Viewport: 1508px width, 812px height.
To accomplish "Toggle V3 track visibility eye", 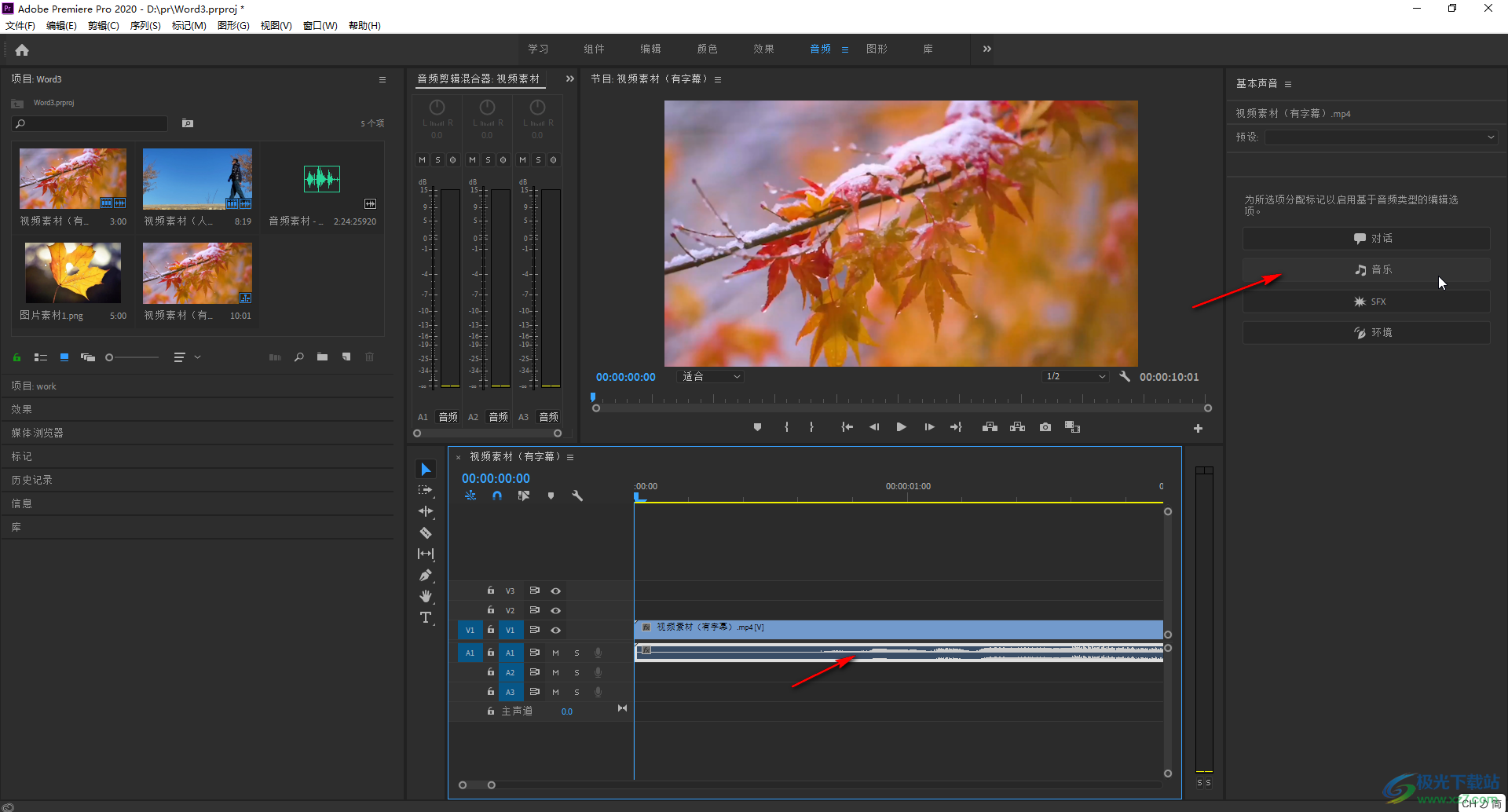I will pos(555,591).
